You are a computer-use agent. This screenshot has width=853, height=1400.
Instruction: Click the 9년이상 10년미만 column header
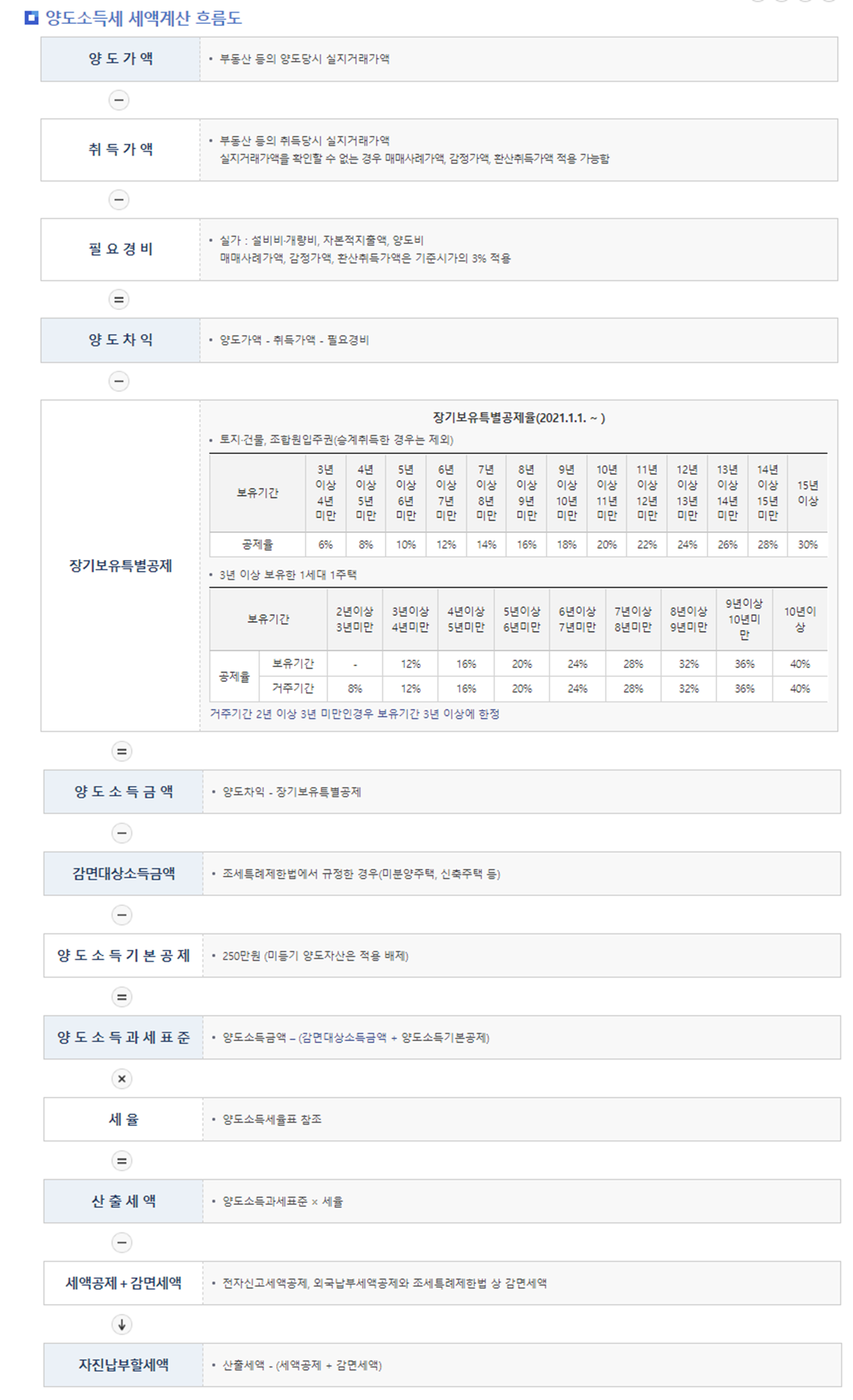click(744, 619)
